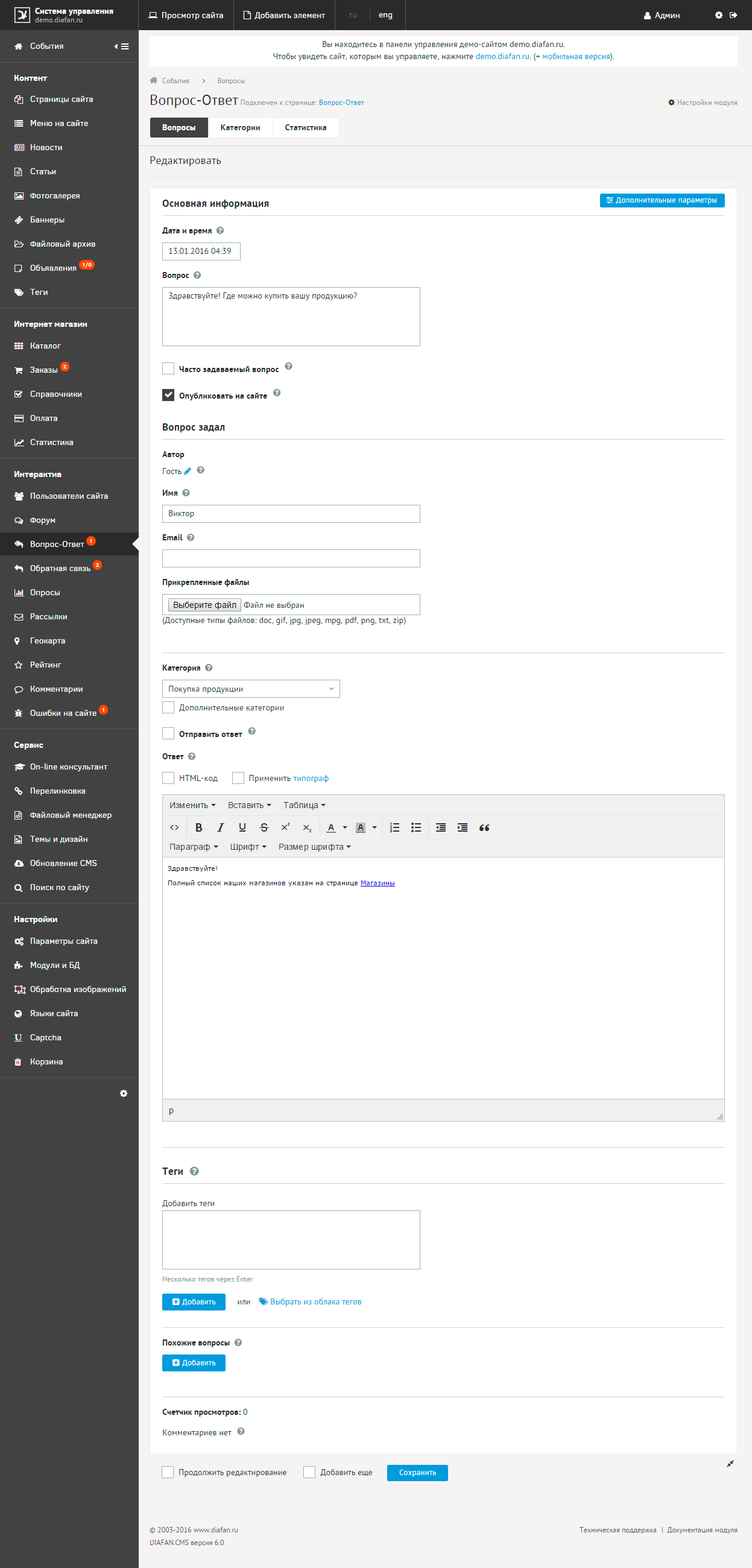This screenshot has height=1568, width=752.
Task: Increase indent in editor
Action: coord(463,827)
